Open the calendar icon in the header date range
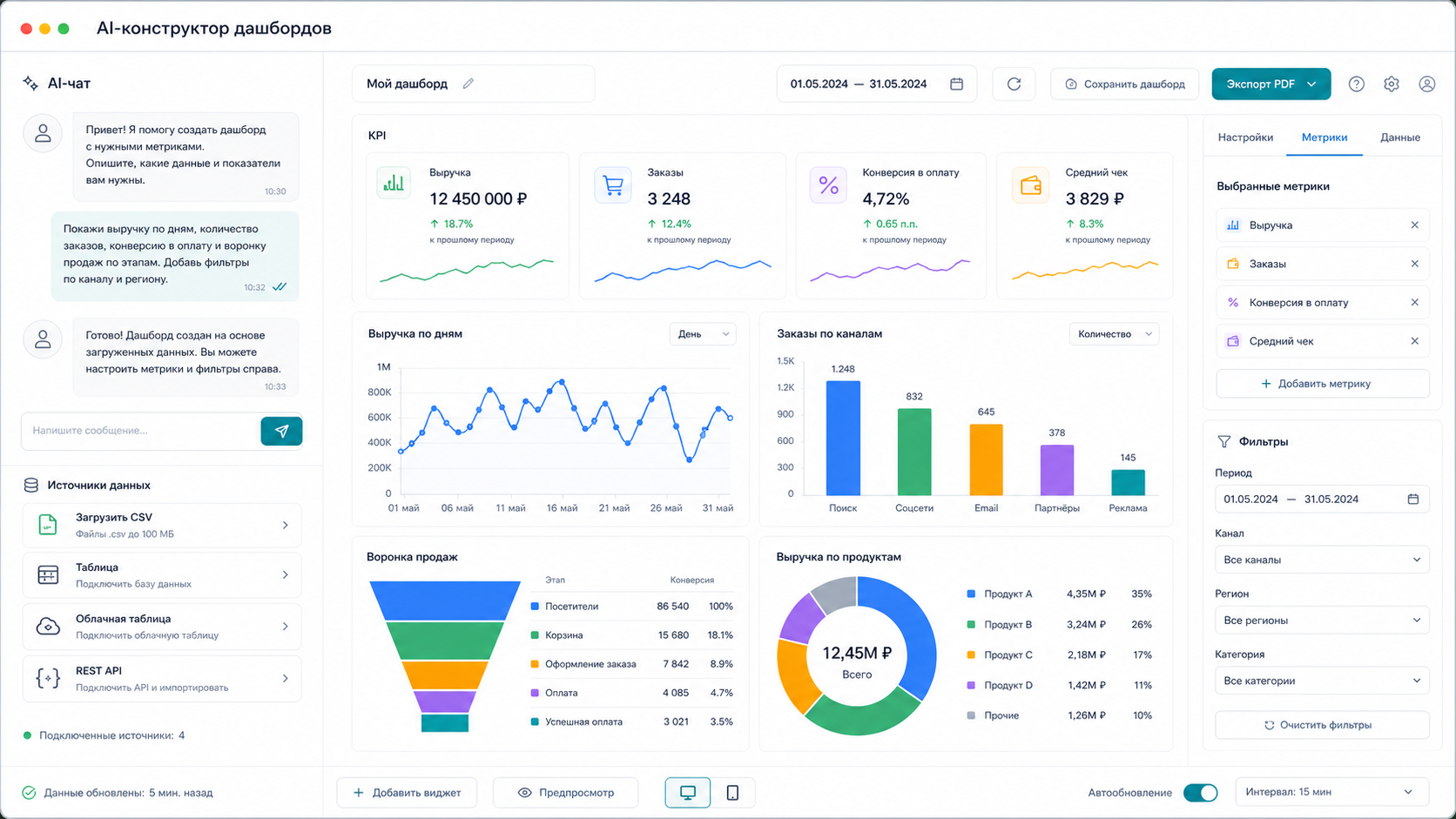 [956, 84]
